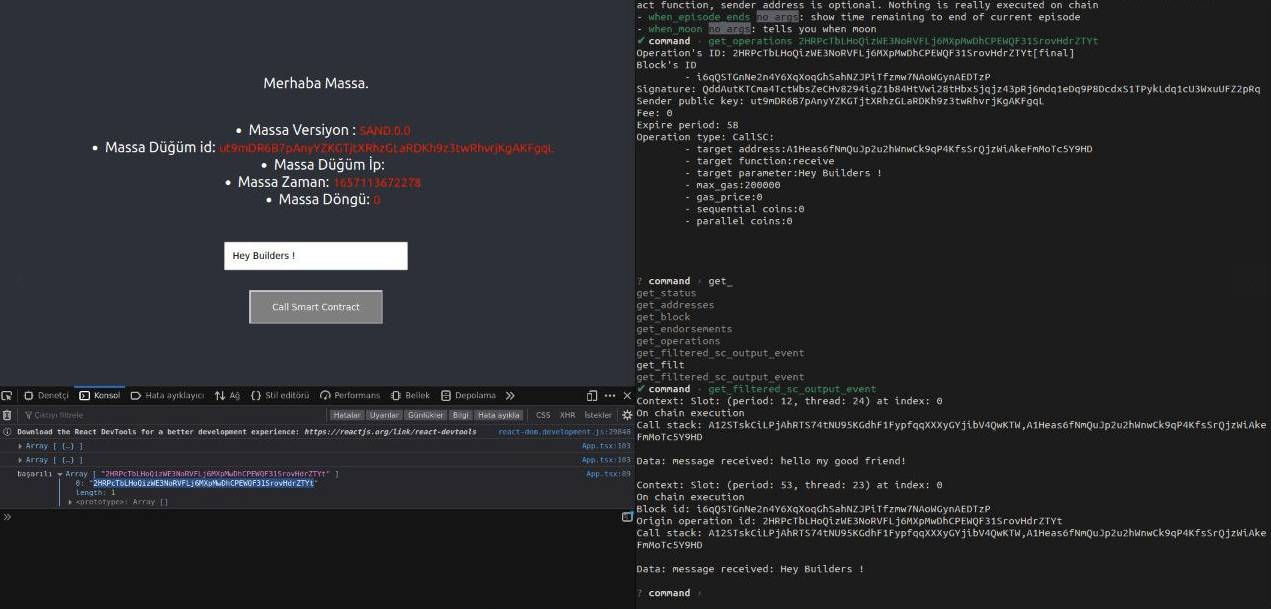The image size is (1271, 609).
Task: Select the element picker icon in DevTools
Action: point(5,395)
